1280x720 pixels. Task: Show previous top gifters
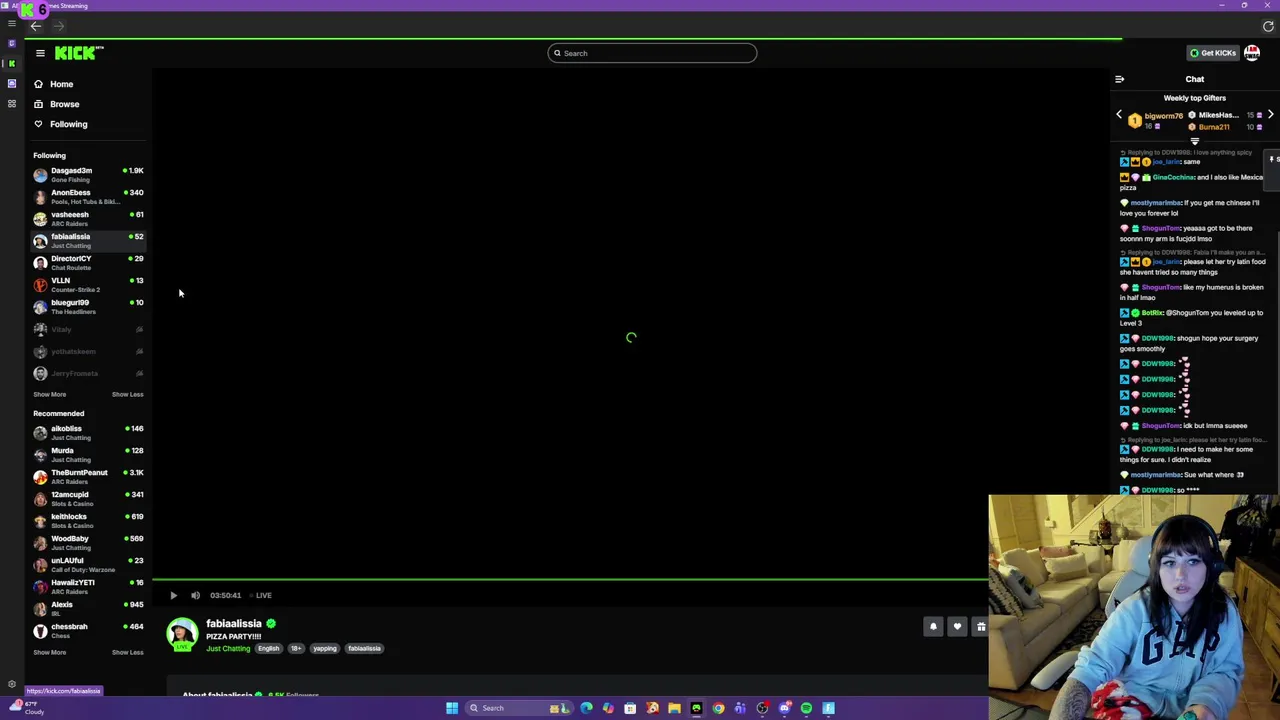pyautogui.click(x=1119, y=115)
